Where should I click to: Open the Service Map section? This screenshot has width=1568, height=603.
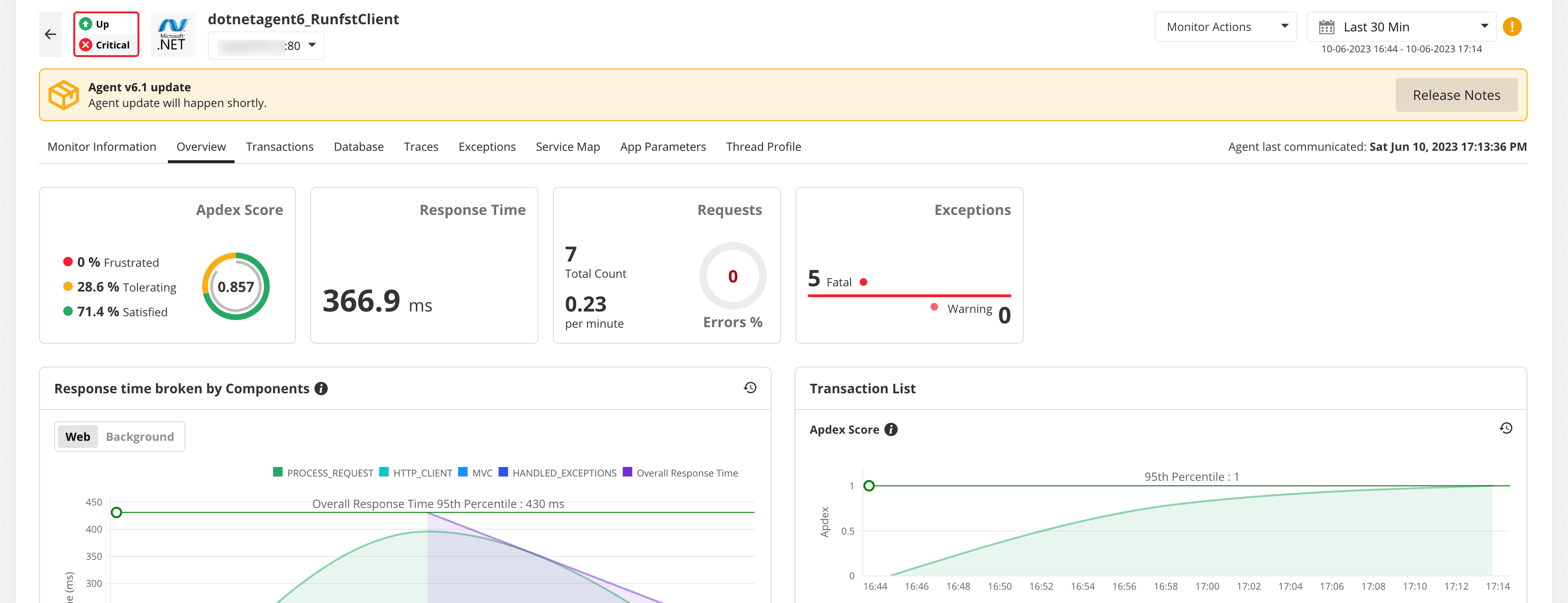[x=567, y=146]
